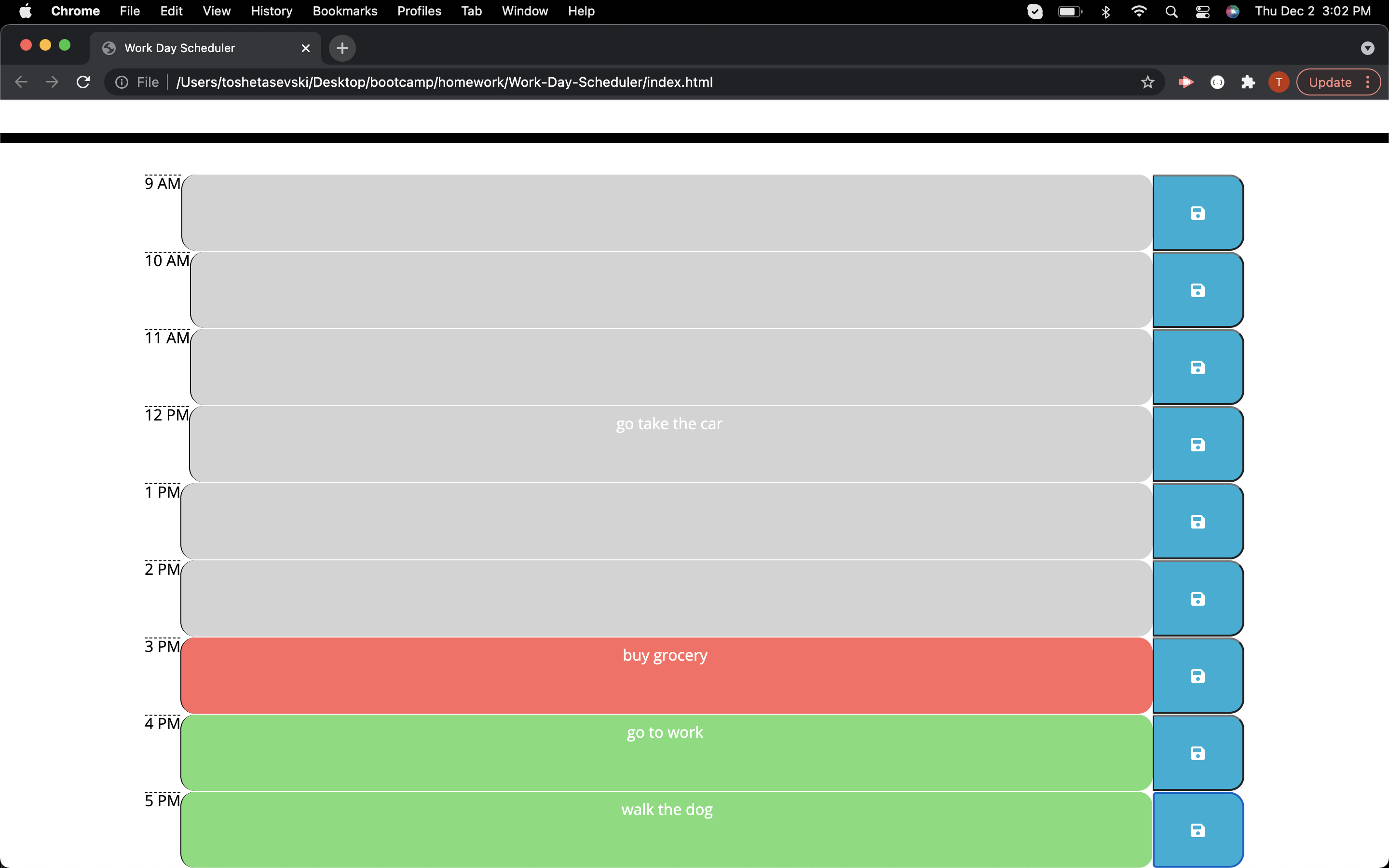Click into the 9 AM text area

(667, 213)
